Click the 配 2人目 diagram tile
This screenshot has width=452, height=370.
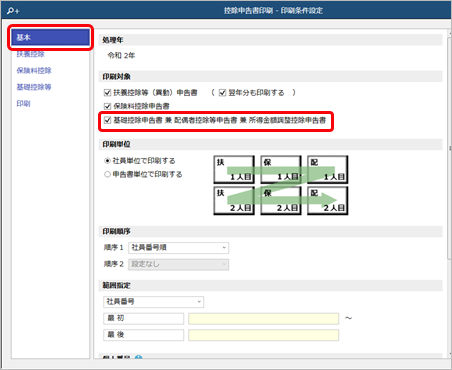(x=328, y=201)
